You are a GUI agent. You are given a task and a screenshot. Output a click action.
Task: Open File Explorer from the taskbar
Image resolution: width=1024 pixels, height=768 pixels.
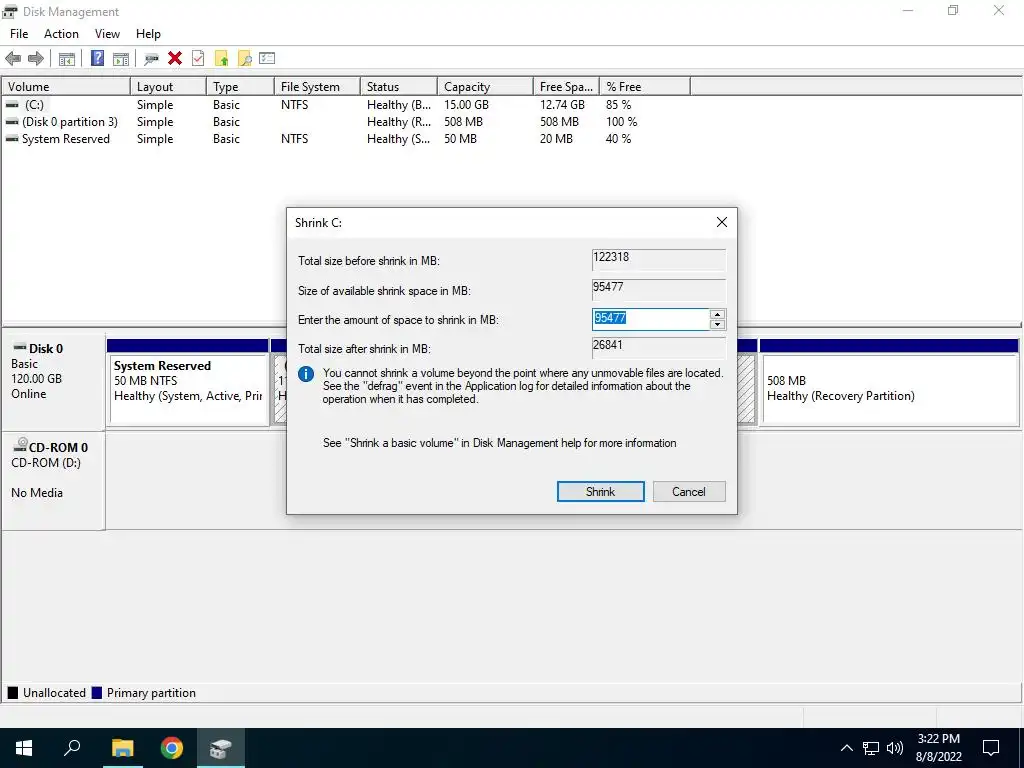(x=122, y=748)
